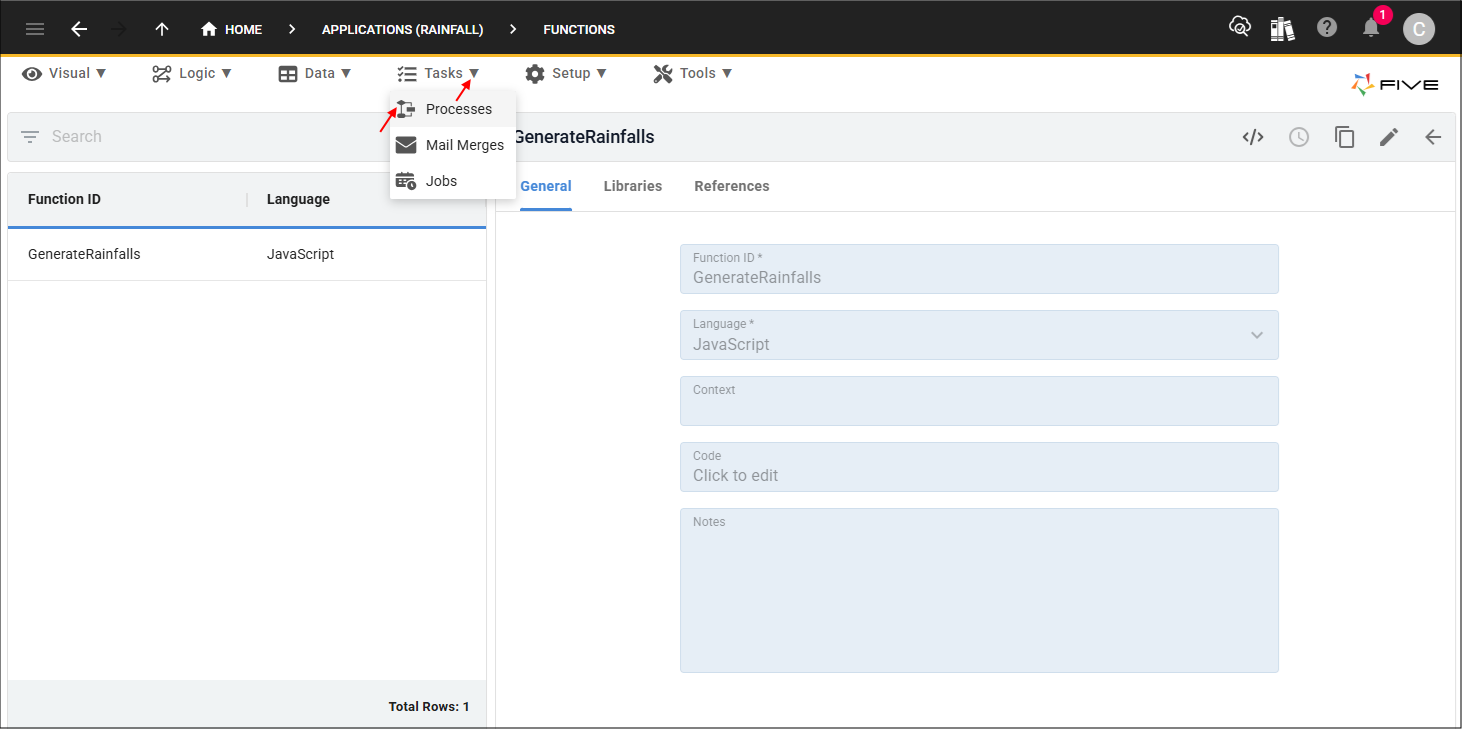Click the pencil edit icon
The height and width of the screenshot is (729, 1462).
tap(1389, 137)
